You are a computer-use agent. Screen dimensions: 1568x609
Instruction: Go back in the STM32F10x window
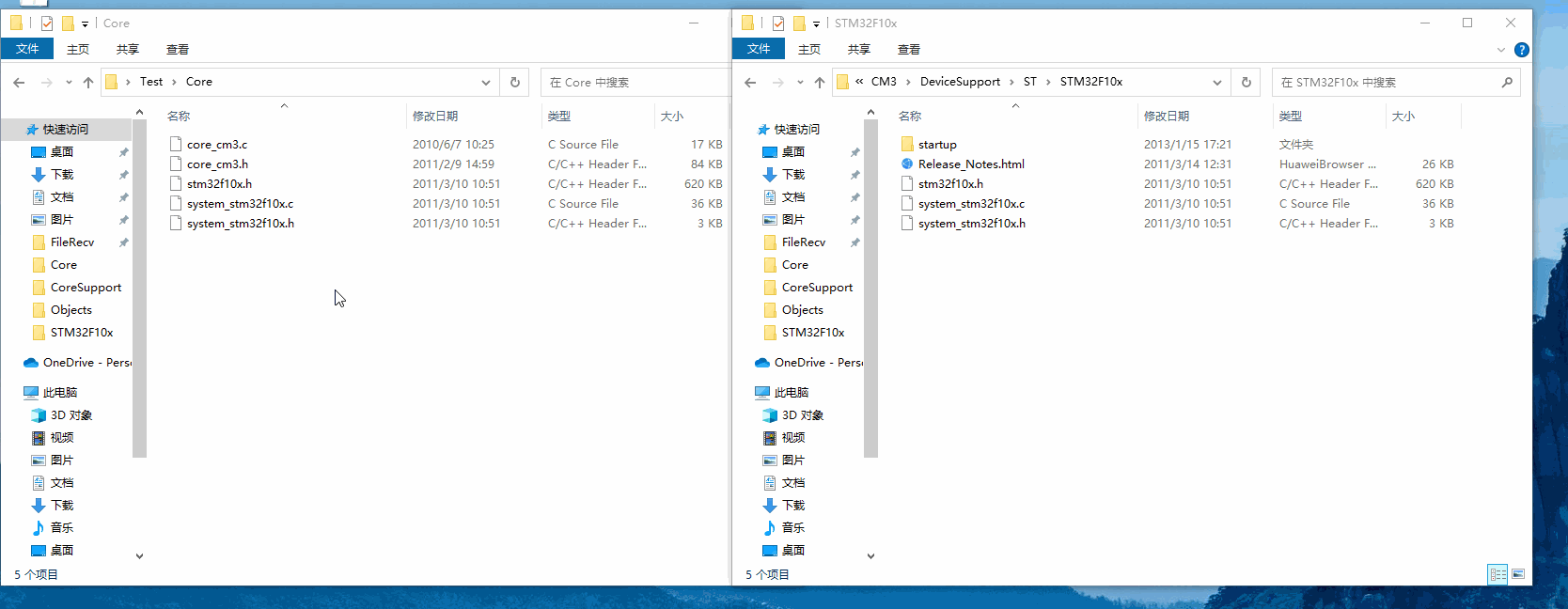tap(750, 83)
